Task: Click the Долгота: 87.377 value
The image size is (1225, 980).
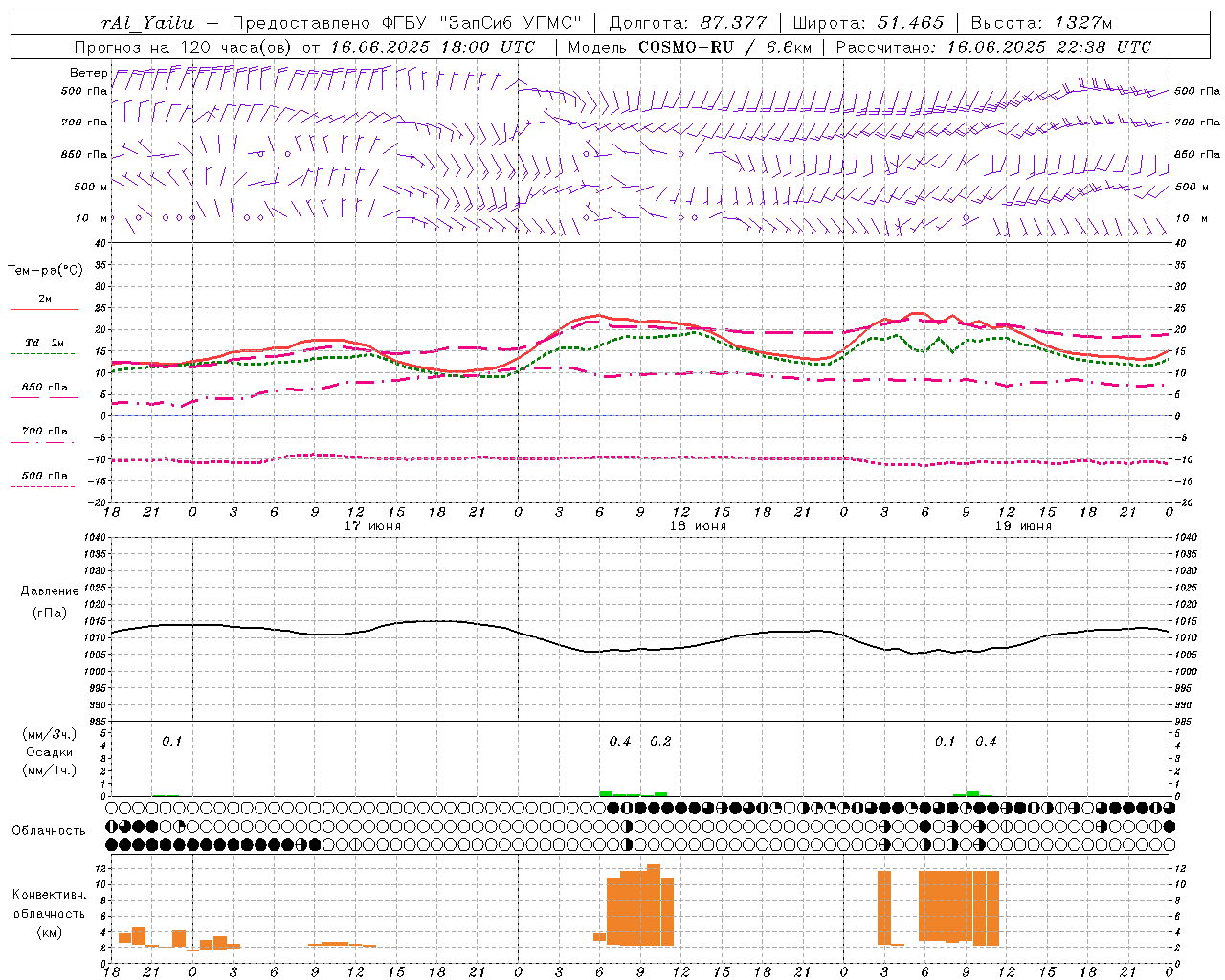Action: point(687,23)
